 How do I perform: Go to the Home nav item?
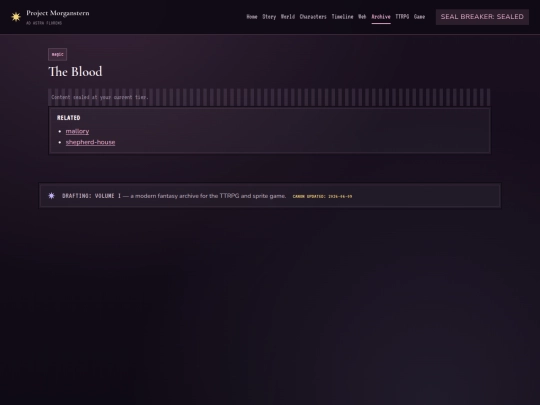(252, 17)
